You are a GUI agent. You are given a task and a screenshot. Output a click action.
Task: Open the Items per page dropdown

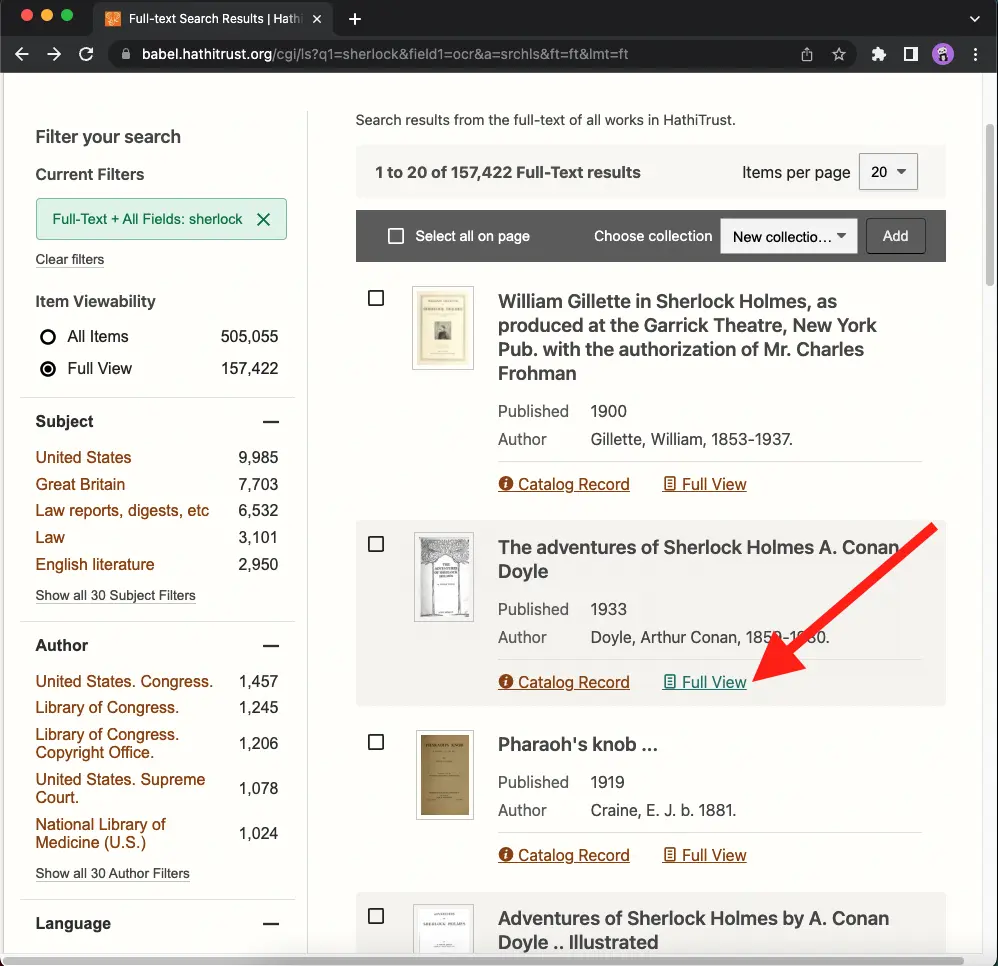[x=888, y=172]
